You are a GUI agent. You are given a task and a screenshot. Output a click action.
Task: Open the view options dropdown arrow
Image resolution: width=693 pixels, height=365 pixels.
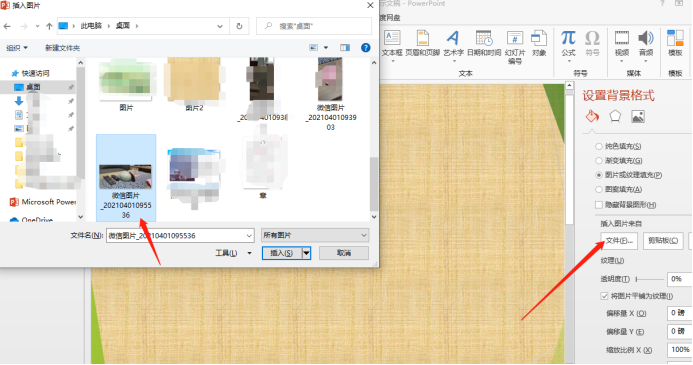(326, 48)
